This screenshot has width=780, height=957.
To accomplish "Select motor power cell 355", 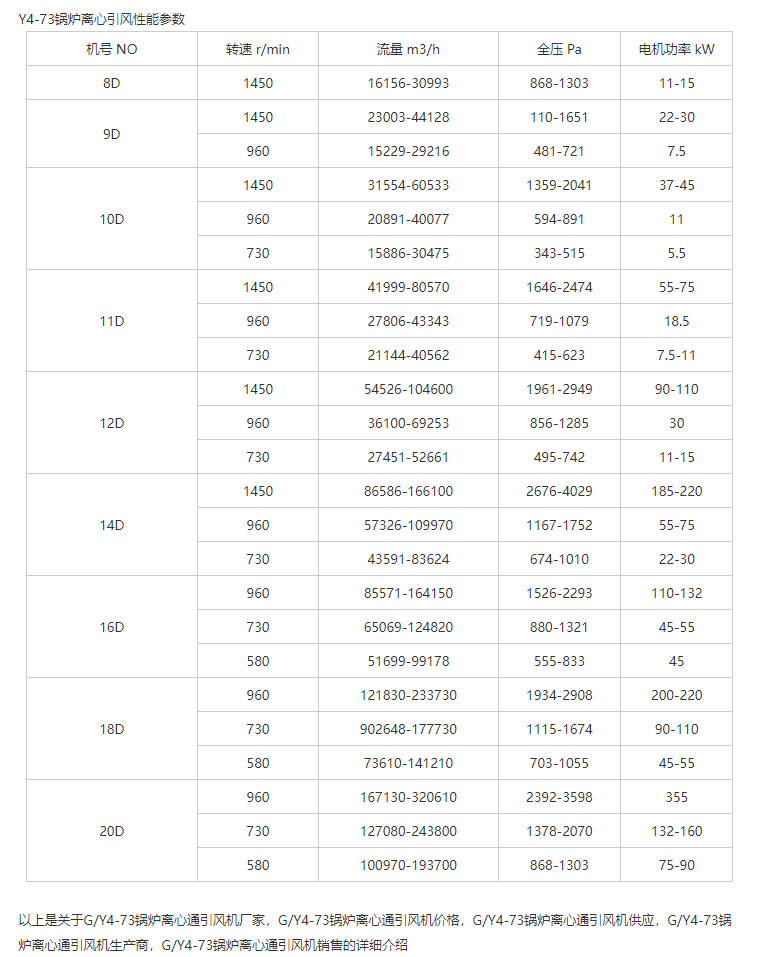I will (x=676, y=796).
